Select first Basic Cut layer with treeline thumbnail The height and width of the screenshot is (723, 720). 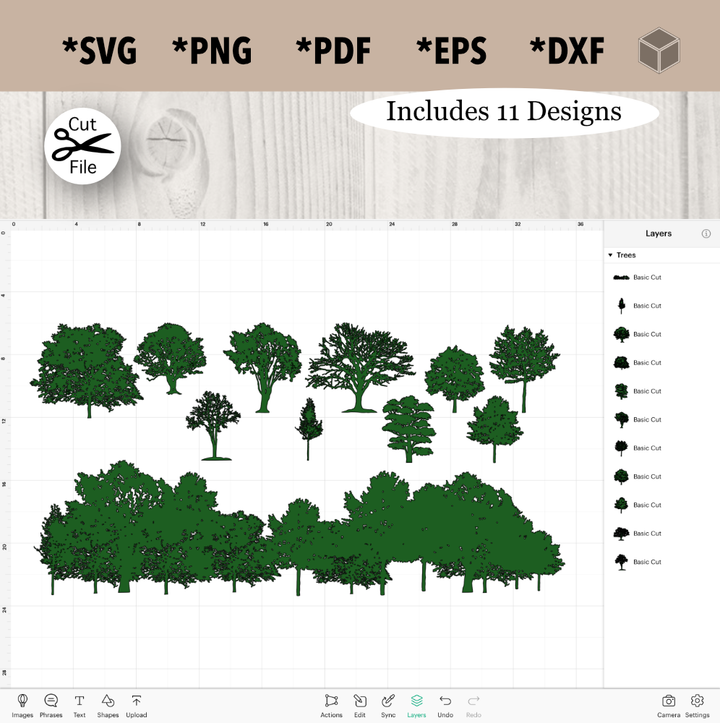[662, 277]
